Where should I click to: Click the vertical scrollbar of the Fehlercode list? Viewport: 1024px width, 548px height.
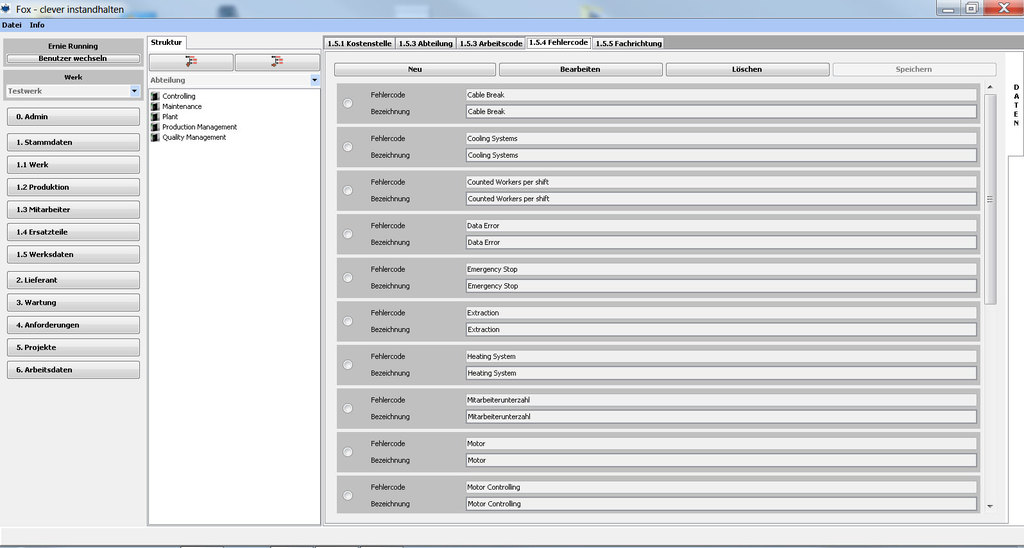point(990,199)
